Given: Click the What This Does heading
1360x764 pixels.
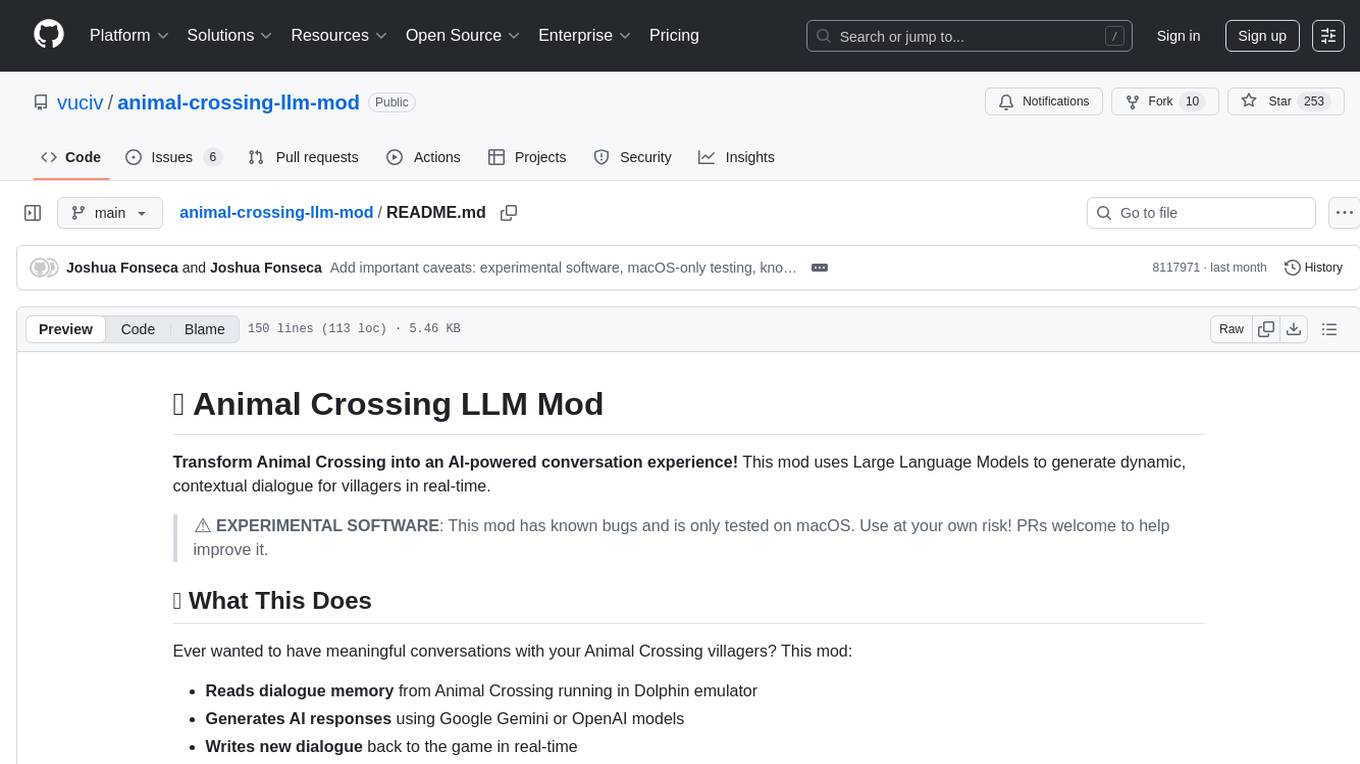Looking at the screenshot, I should point(272,600).
